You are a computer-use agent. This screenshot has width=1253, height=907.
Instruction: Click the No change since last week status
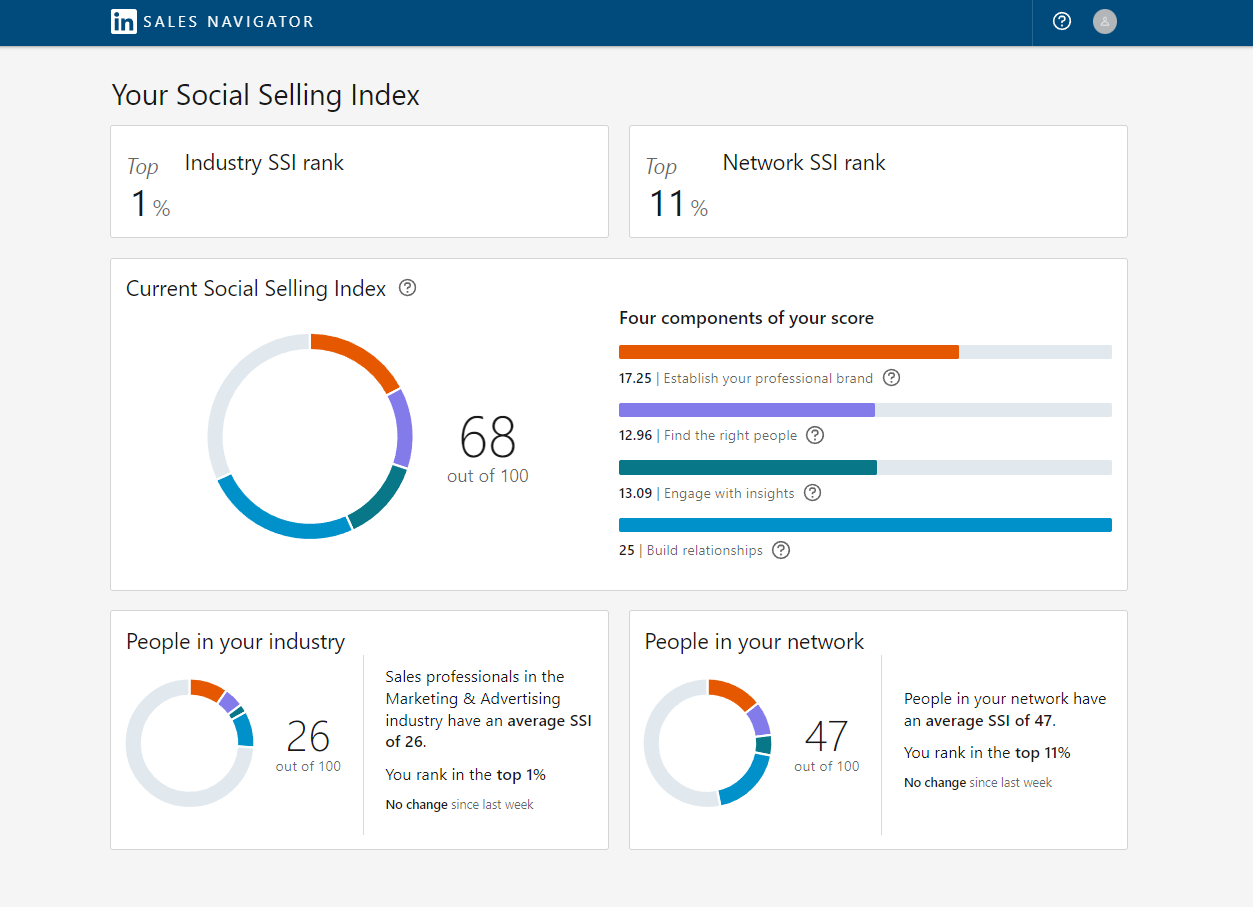459,804
